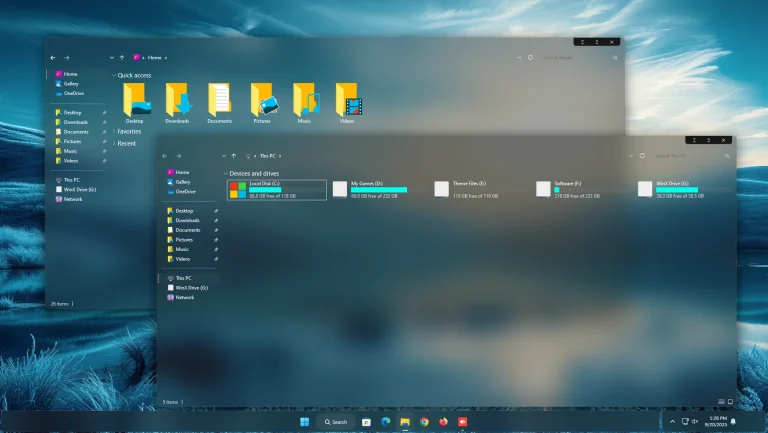Select Theme Files (E:) drive
Image resolution: width=768 pixels, height=433 pixels.
(481, 190)
